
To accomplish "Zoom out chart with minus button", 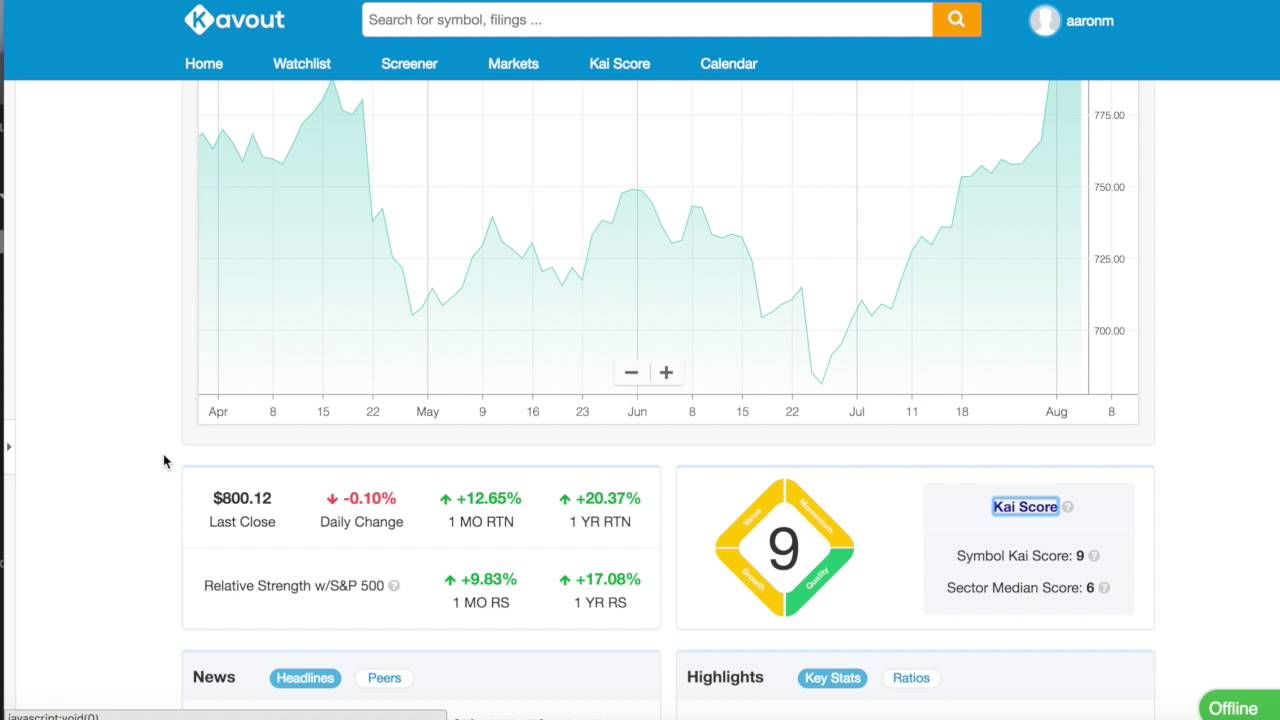I will [631, 372].
